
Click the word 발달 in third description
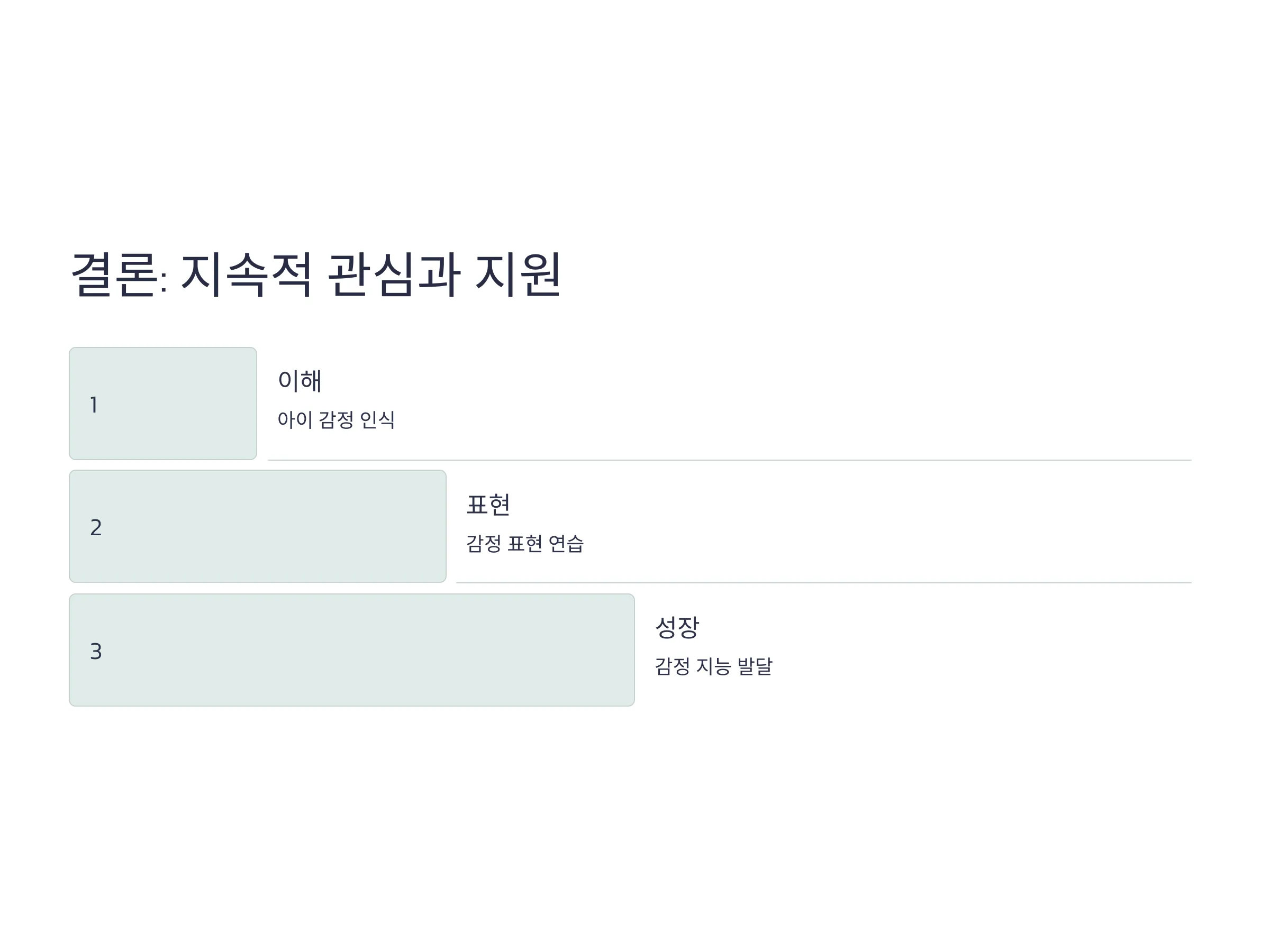point(755,666)
